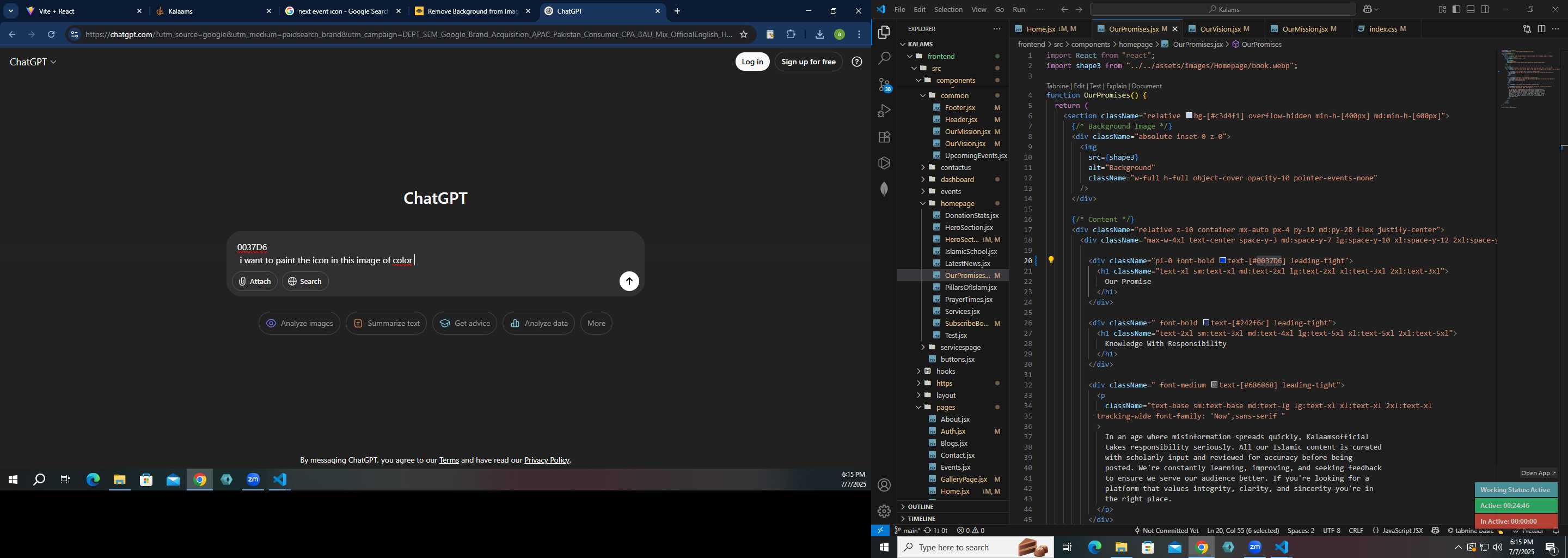Send the ChatGPT prompt with arrow button

click(629, 281)
